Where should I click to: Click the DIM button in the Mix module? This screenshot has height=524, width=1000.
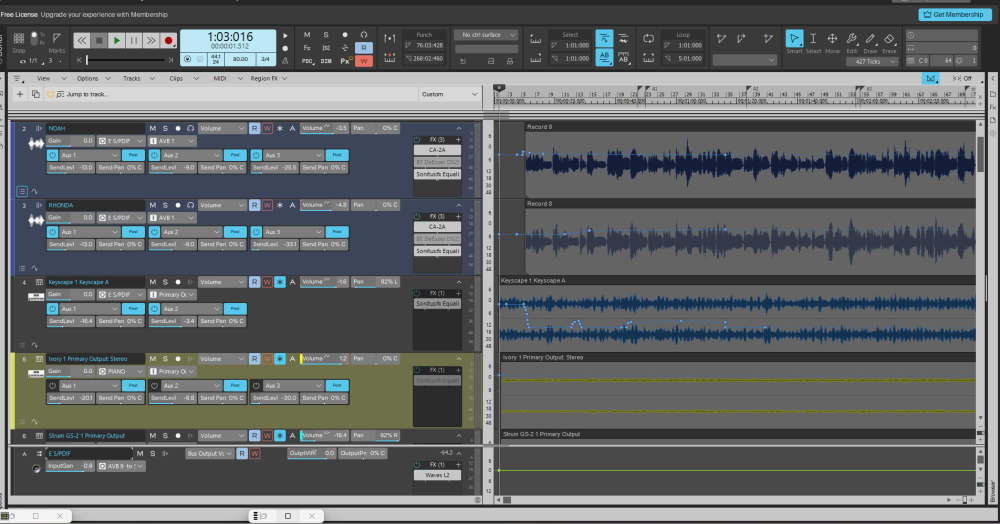click(326, 61)
